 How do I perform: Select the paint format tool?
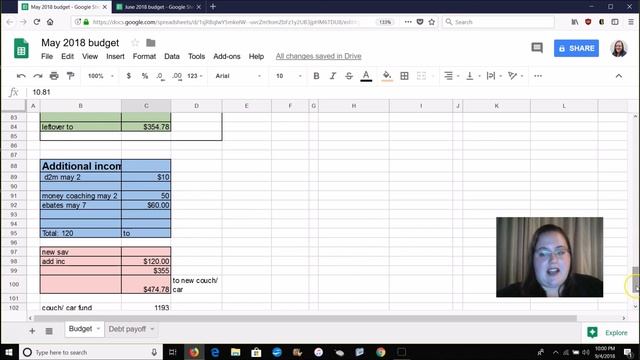(x=71, y=76)
